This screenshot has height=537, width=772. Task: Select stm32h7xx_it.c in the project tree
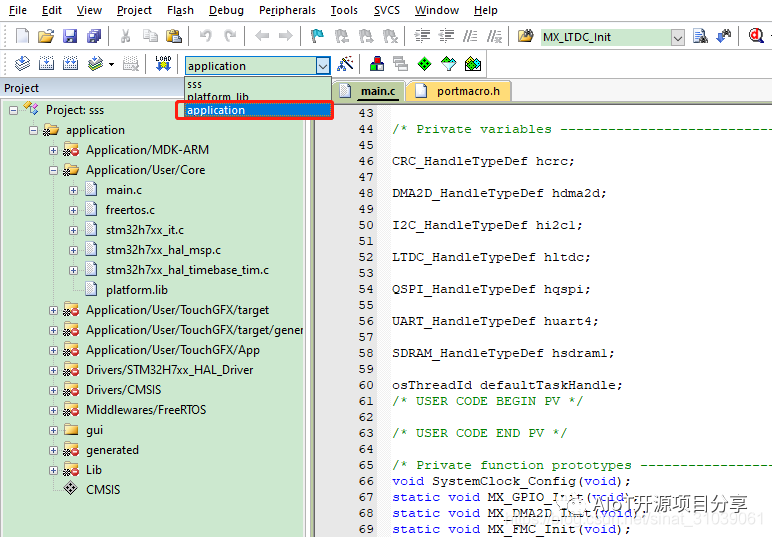pos(145,230)
